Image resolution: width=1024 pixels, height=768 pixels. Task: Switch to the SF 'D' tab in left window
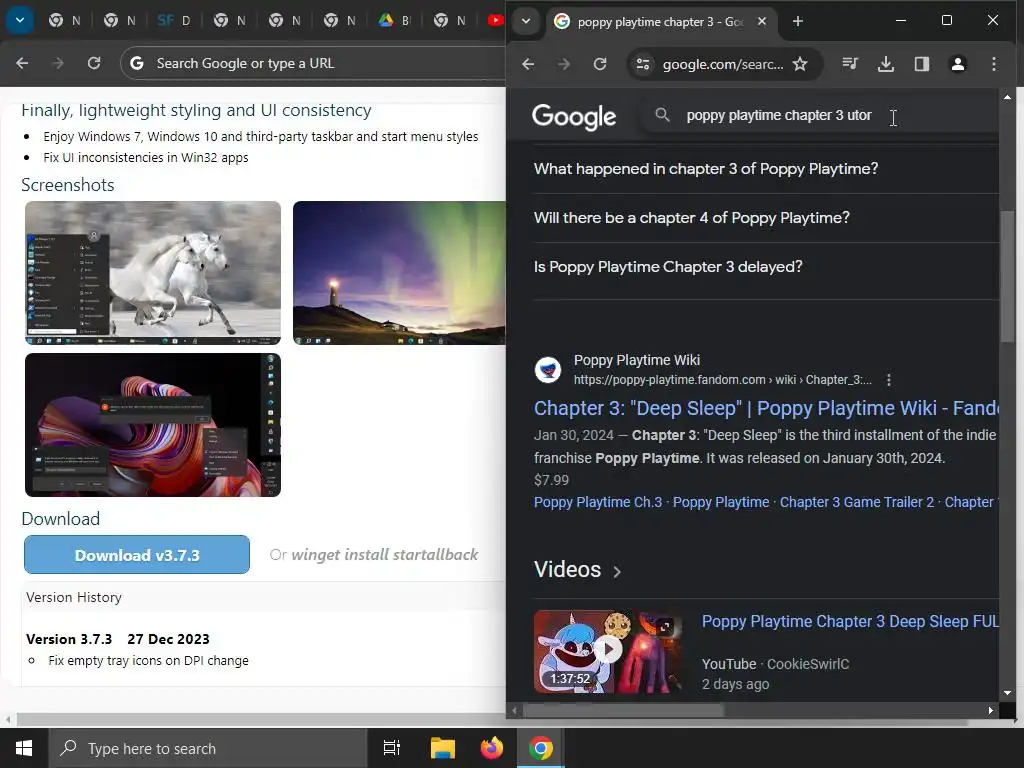point(174,21)
